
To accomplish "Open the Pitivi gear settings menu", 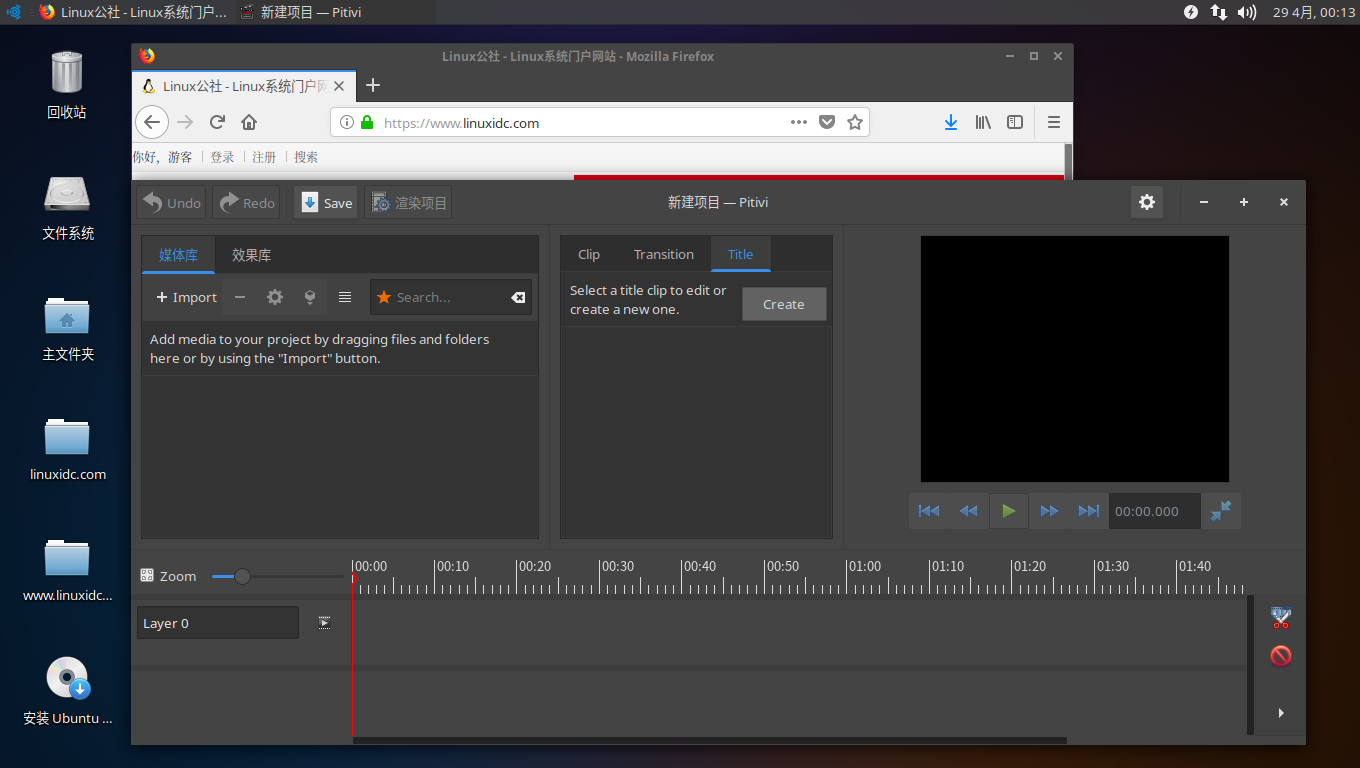I will point(1147,202).
